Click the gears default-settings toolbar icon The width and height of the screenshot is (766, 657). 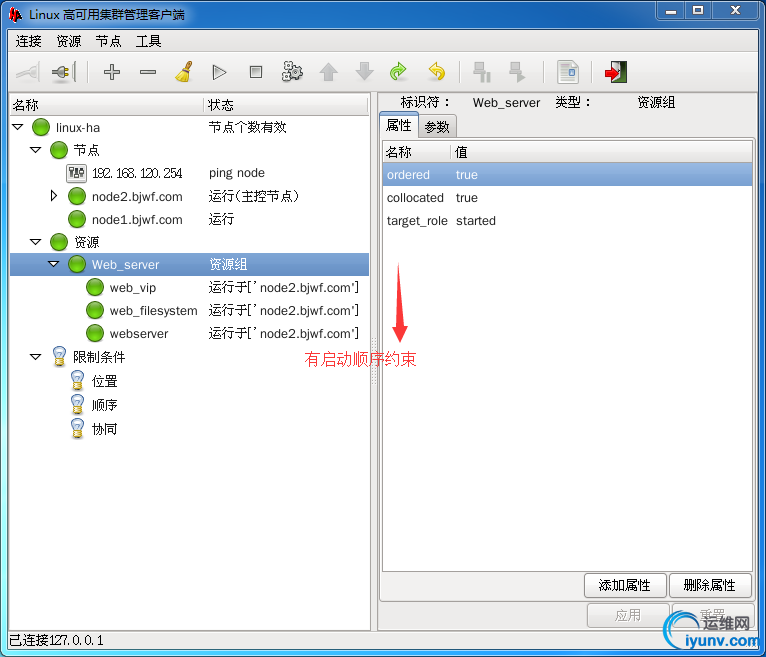(x=292, y=72)
